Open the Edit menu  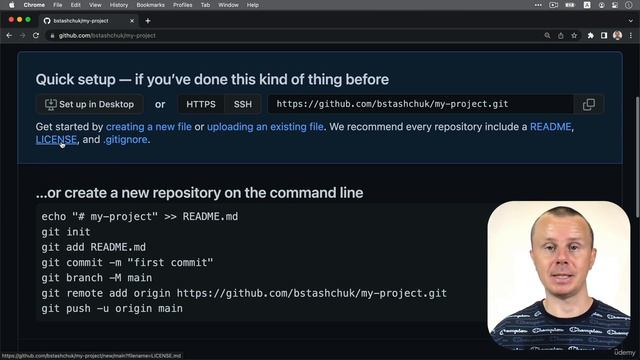76,5
